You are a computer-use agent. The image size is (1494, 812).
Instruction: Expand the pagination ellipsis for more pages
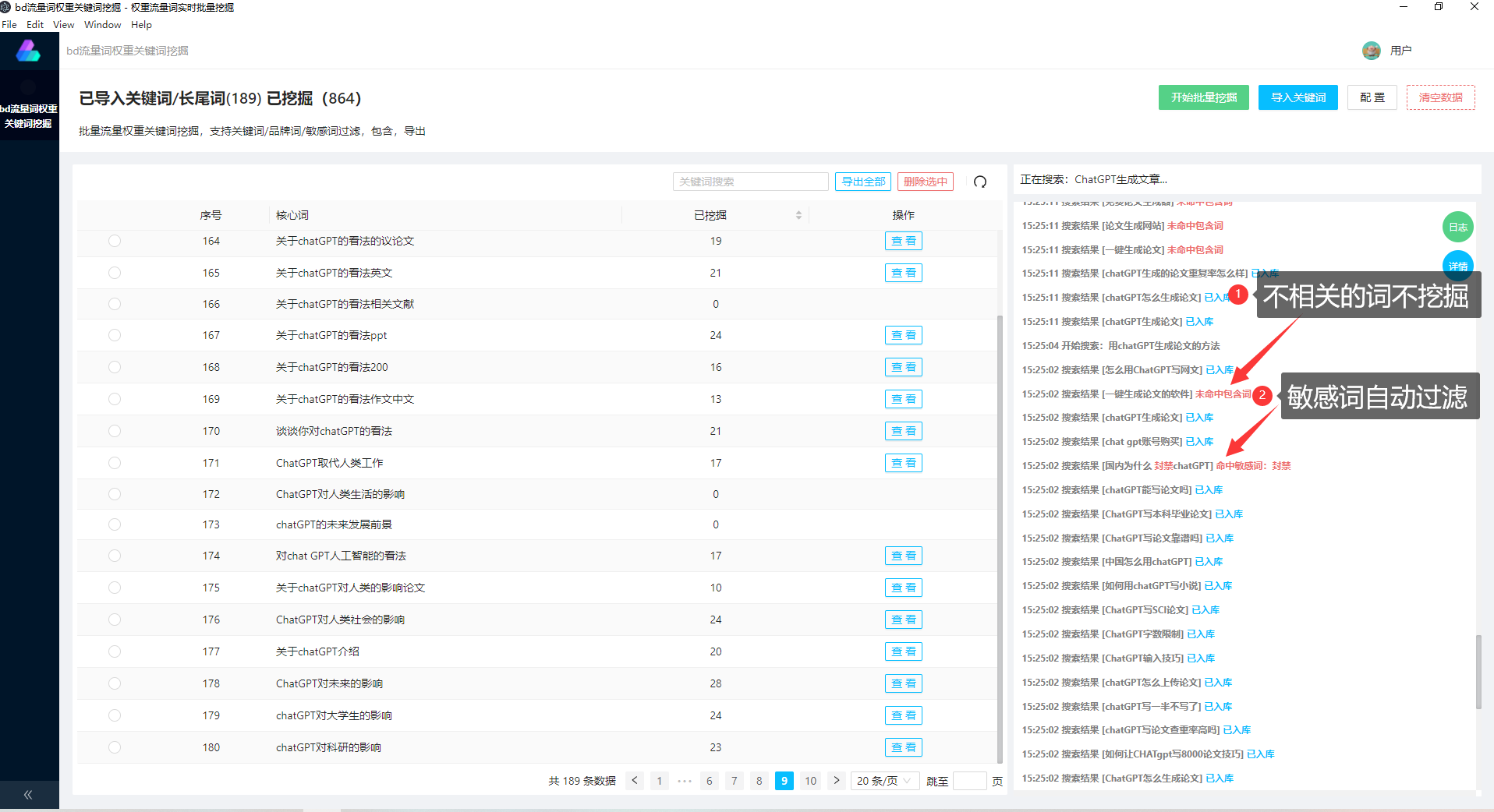point(685,781)
